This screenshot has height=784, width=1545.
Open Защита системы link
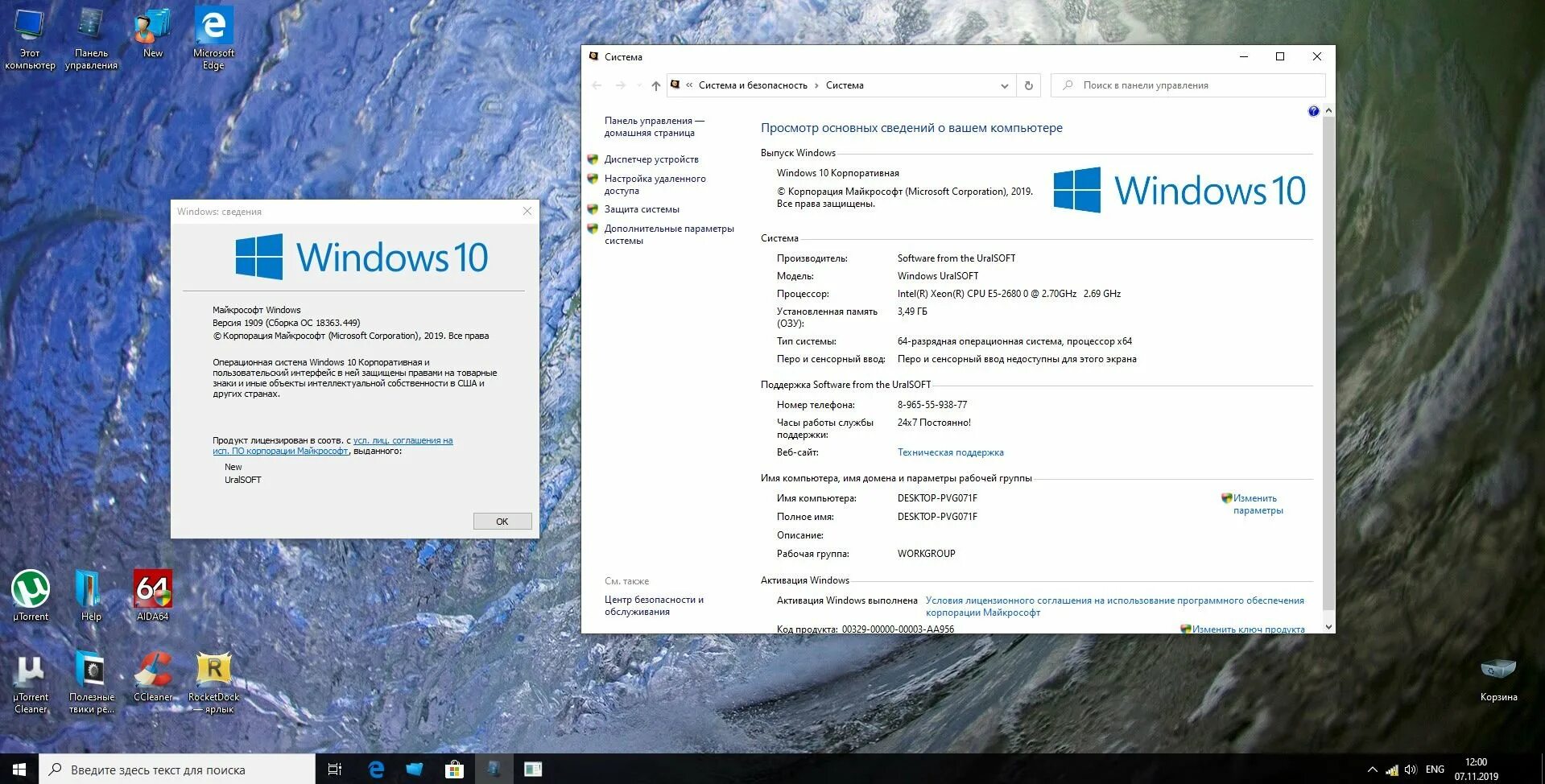tap(642, 209)
